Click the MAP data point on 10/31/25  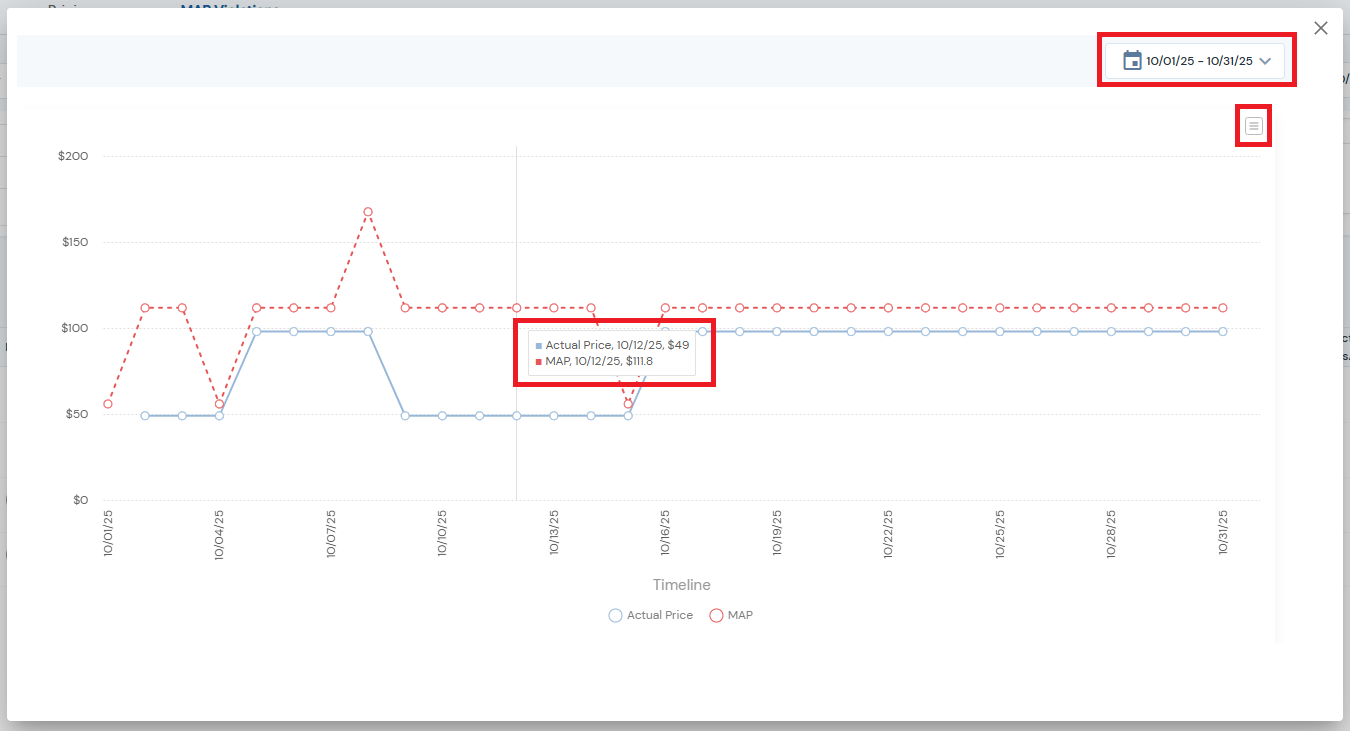1222,308
